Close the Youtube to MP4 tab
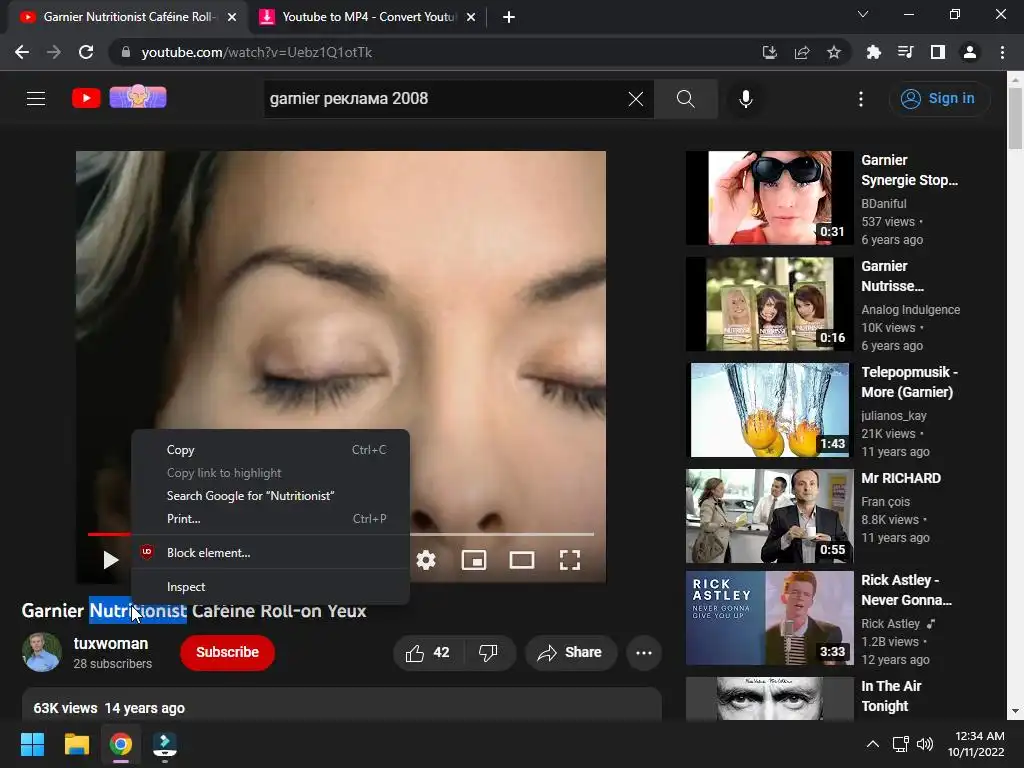 point(471,17)
